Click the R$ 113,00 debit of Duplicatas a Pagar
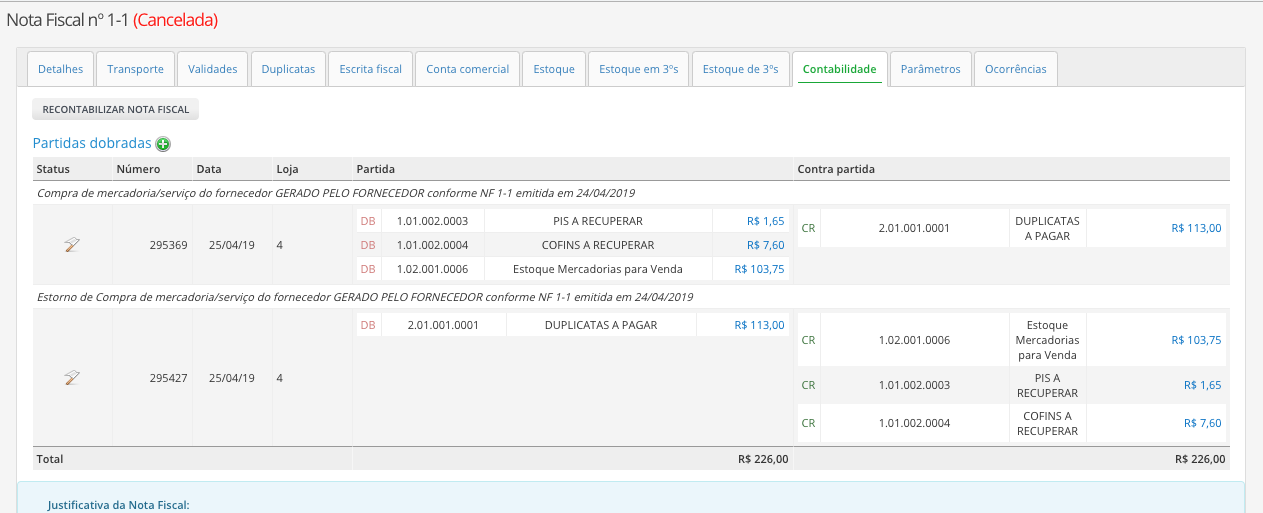Screen dimensions: 1263x513 760,325
